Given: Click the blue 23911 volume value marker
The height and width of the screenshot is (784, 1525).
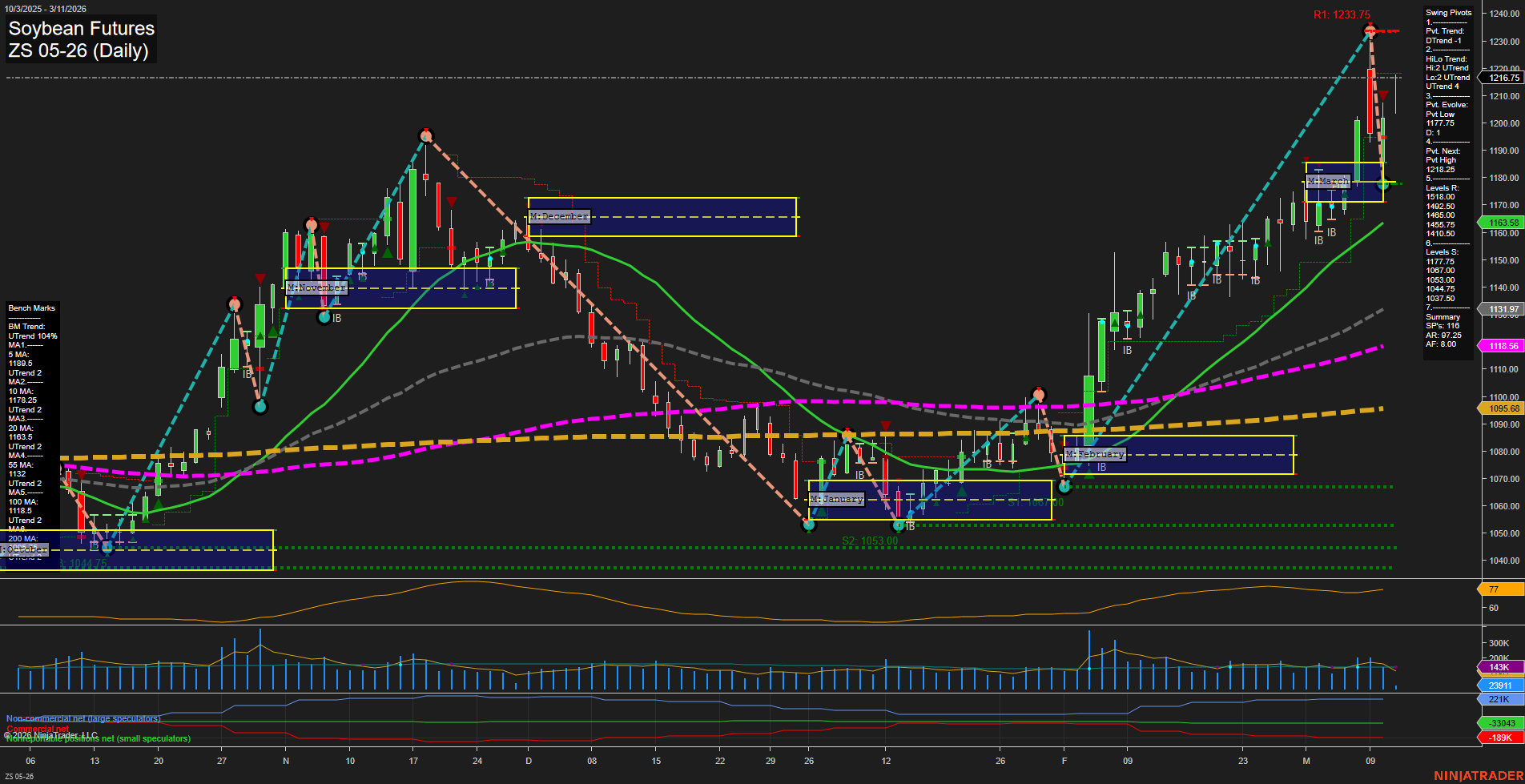Looking at the screenshot, I should (1501, 685).
